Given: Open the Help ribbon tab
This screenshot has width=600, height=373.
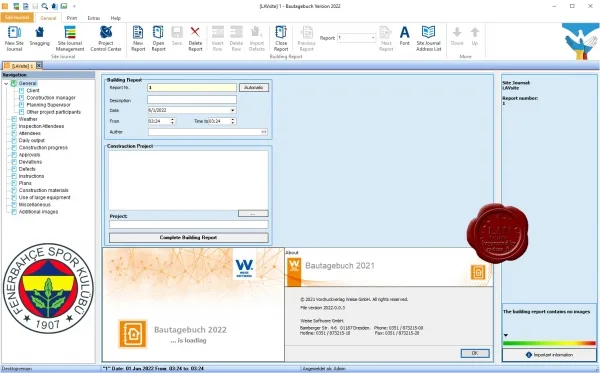Looking at the screenshot, I should 116,18.
